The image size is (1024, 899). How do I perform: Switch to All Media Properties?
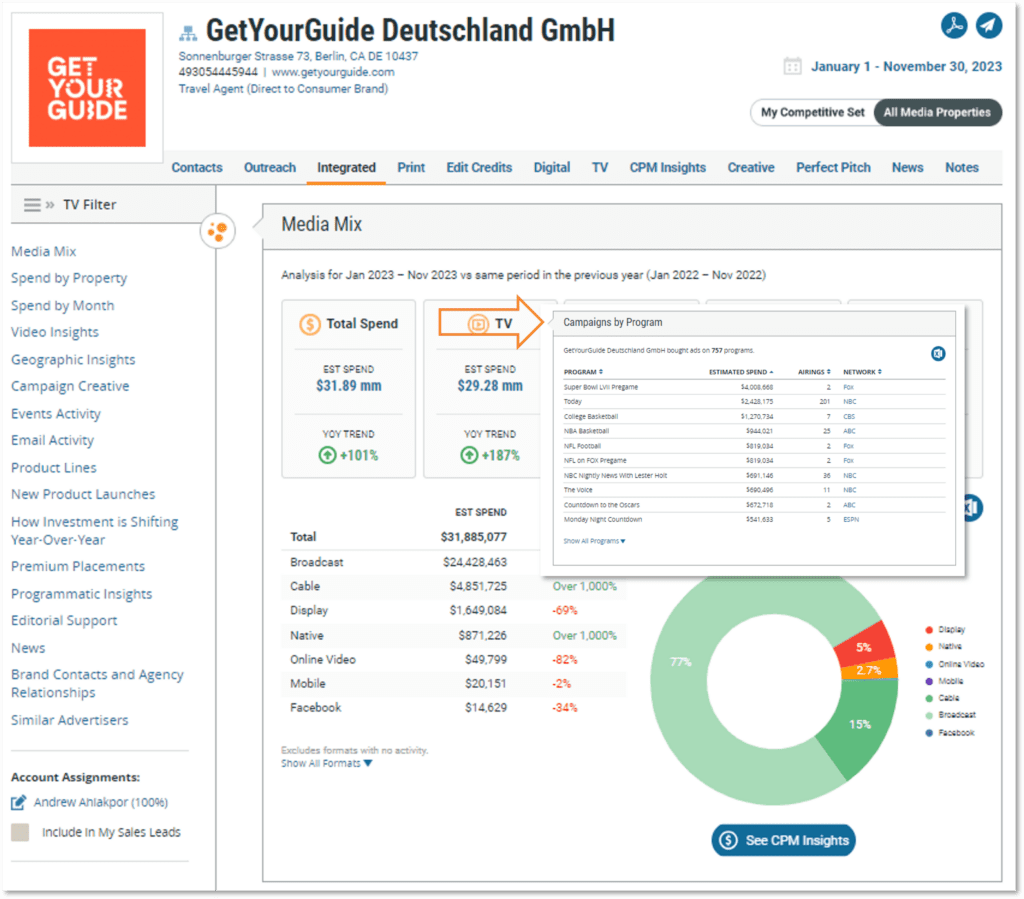[937, 112]
